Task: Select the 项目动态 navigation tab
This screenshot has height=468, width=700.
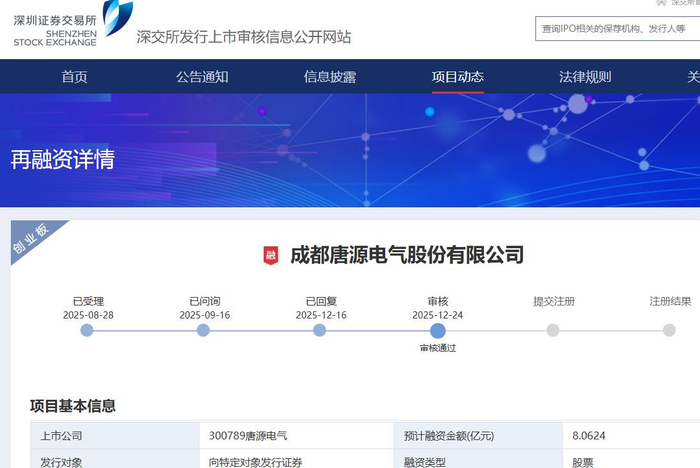Action: point(458,77)
